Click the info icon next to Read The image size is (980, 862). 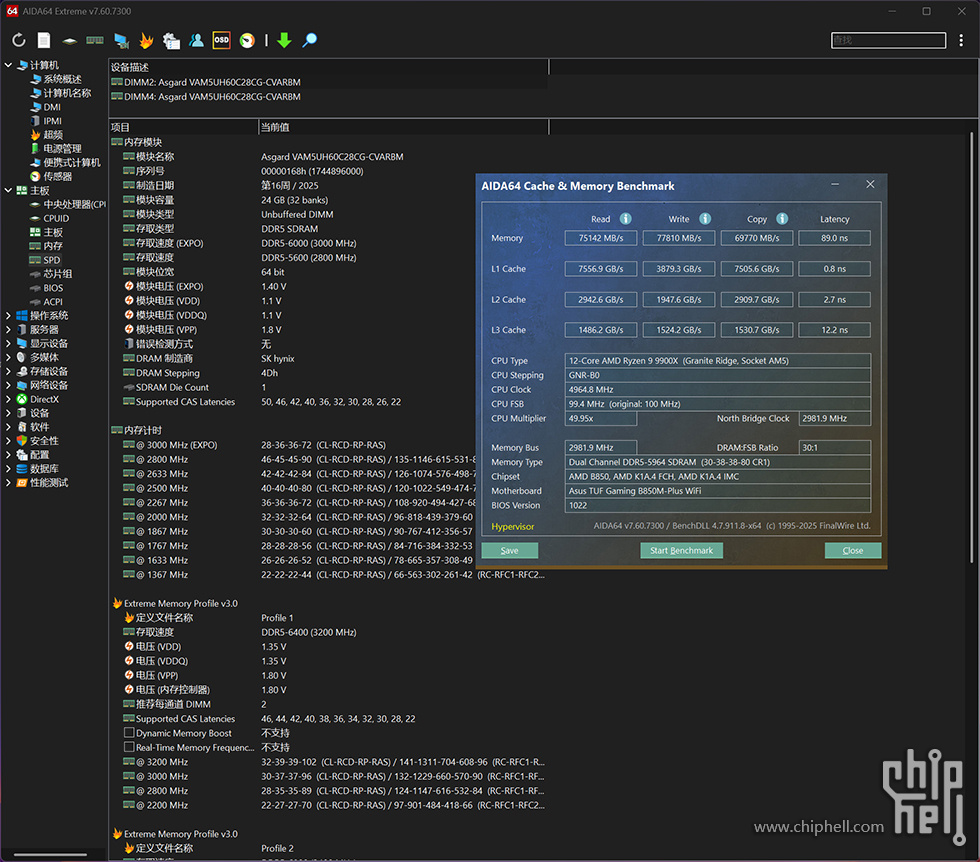click(x=625, y=219)
